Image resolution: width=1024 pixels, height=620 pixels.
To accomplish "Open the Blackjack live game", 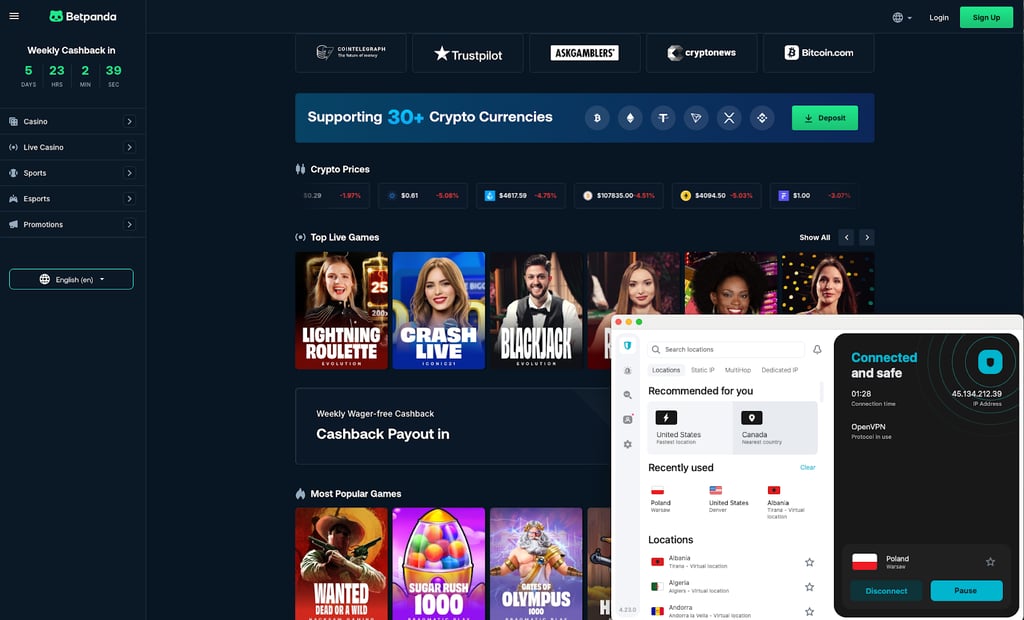I will click(x=536, y=310).
